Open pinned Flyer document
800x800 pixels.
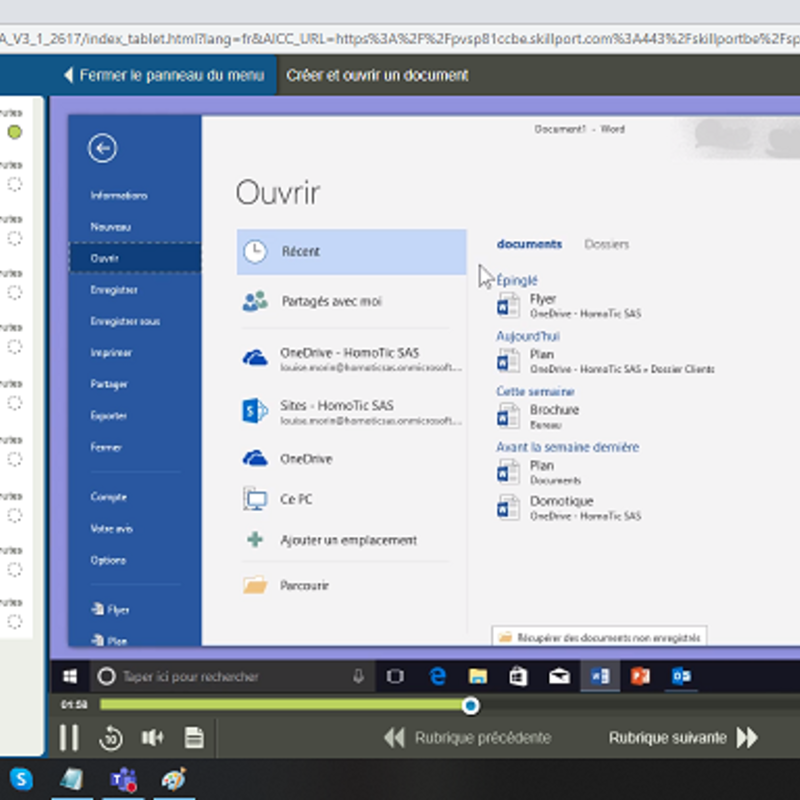[x=569, y=305]
